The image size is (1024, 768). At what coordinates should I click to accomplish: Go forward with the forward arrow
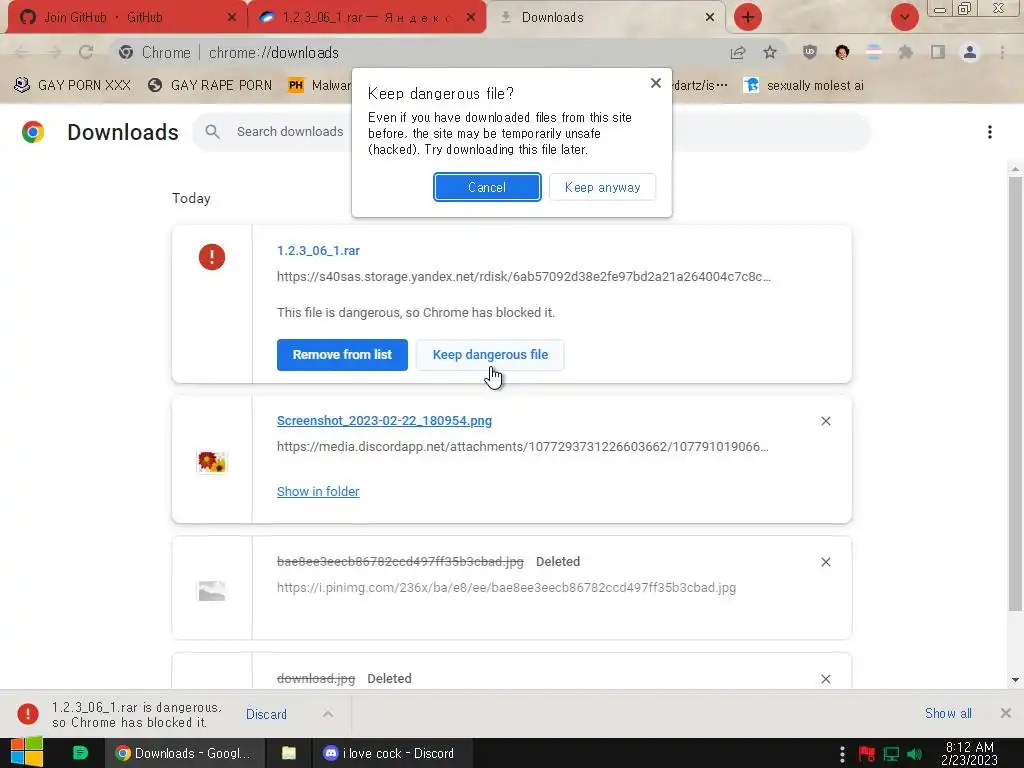[x=54, y=52]
